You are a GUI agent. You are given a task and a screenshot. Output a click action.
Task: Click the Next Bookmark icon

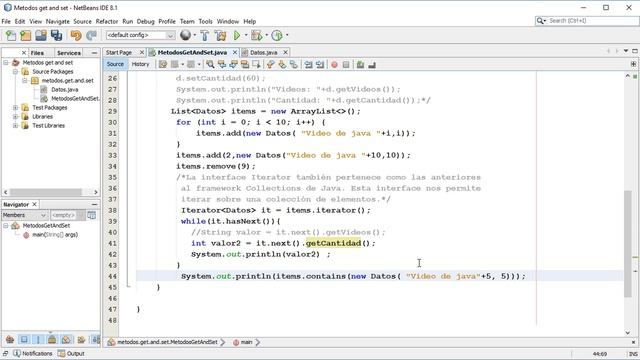pos(282,64)
